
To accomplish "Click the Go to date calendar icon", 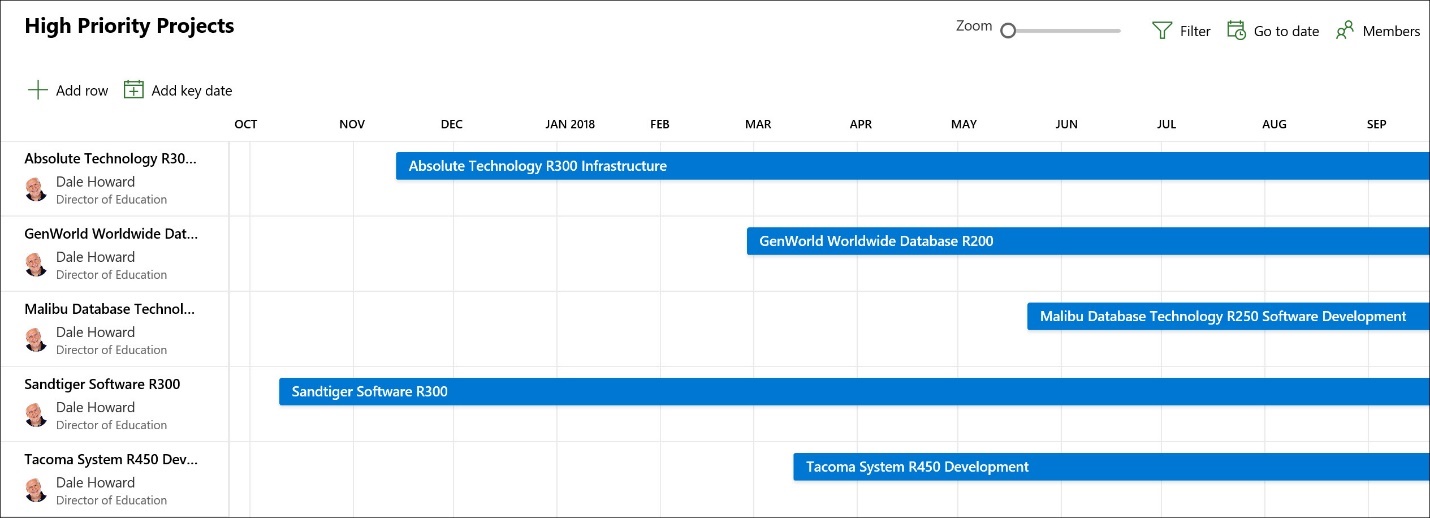I will (1236, 31).
